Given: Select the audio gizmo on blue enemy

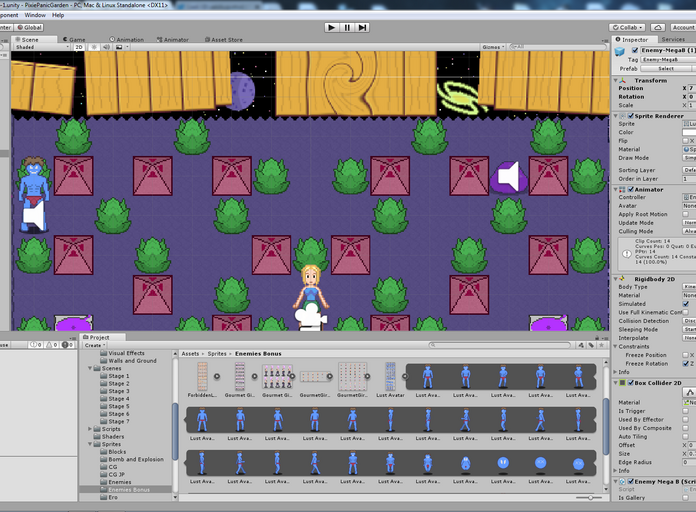Looking at the screenshot, I should tap(34, 216).
